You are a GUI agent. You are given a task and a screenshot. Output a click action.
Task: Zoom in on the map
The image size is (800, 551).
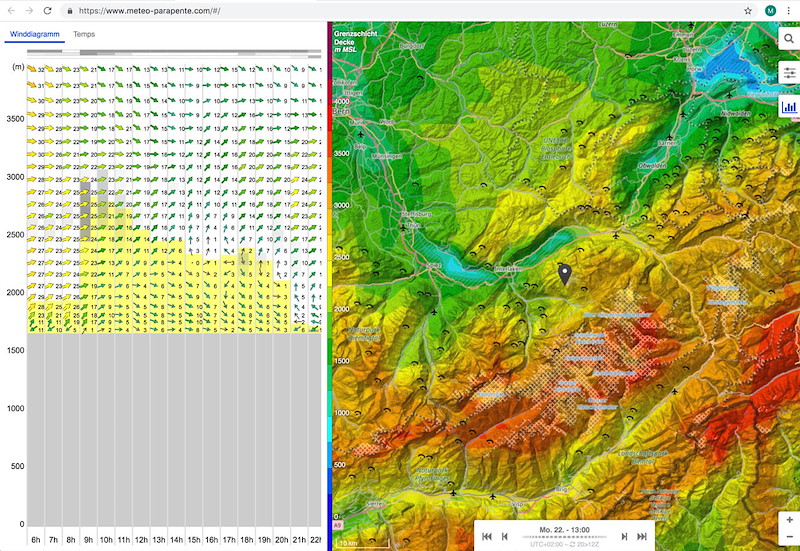(x=789, y=520)
